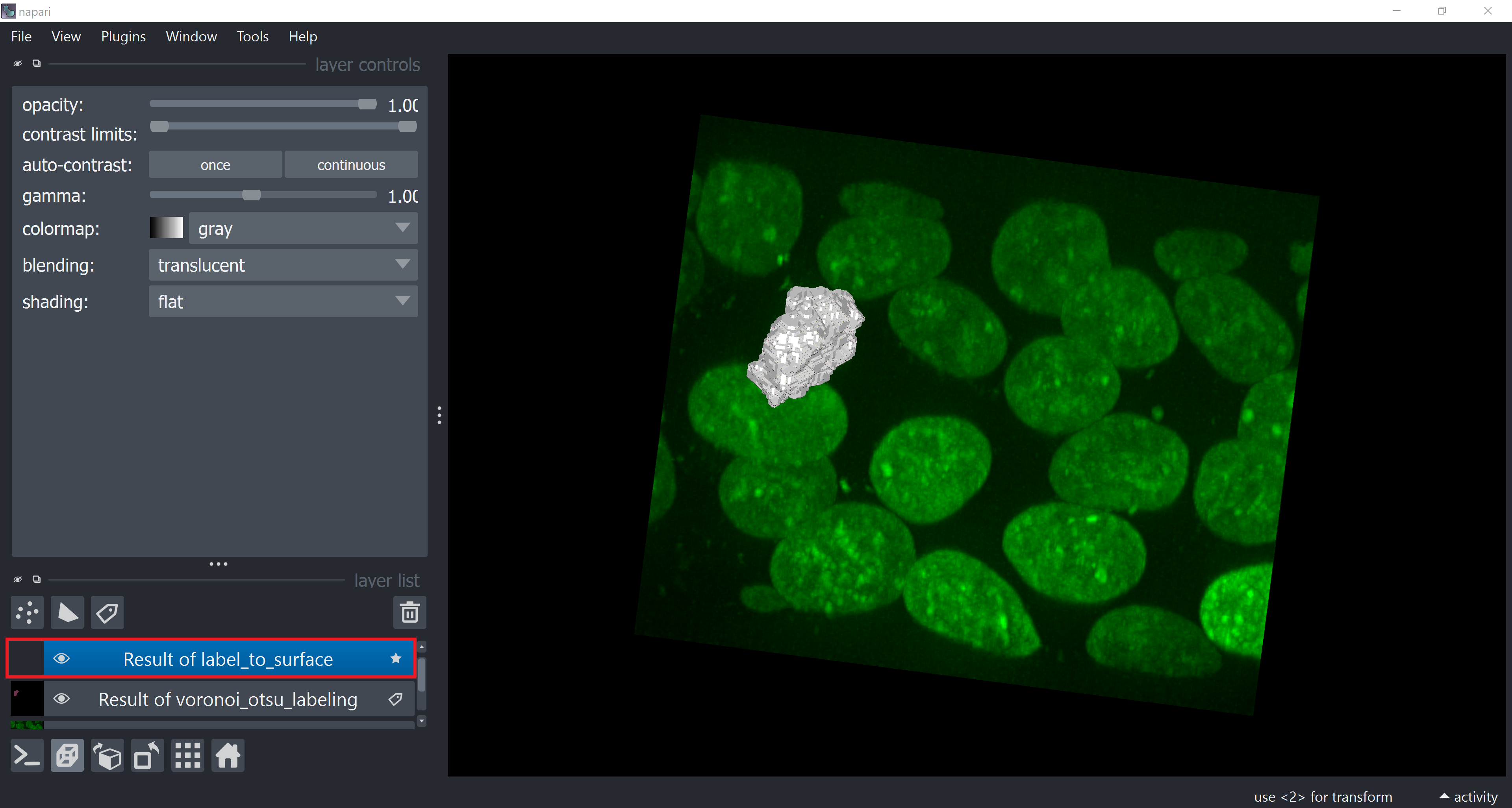Expand activity indicator arrow in status bar
This screenshot has height=808, width=1512.
pyautogui.click(x=1445, y=796)
